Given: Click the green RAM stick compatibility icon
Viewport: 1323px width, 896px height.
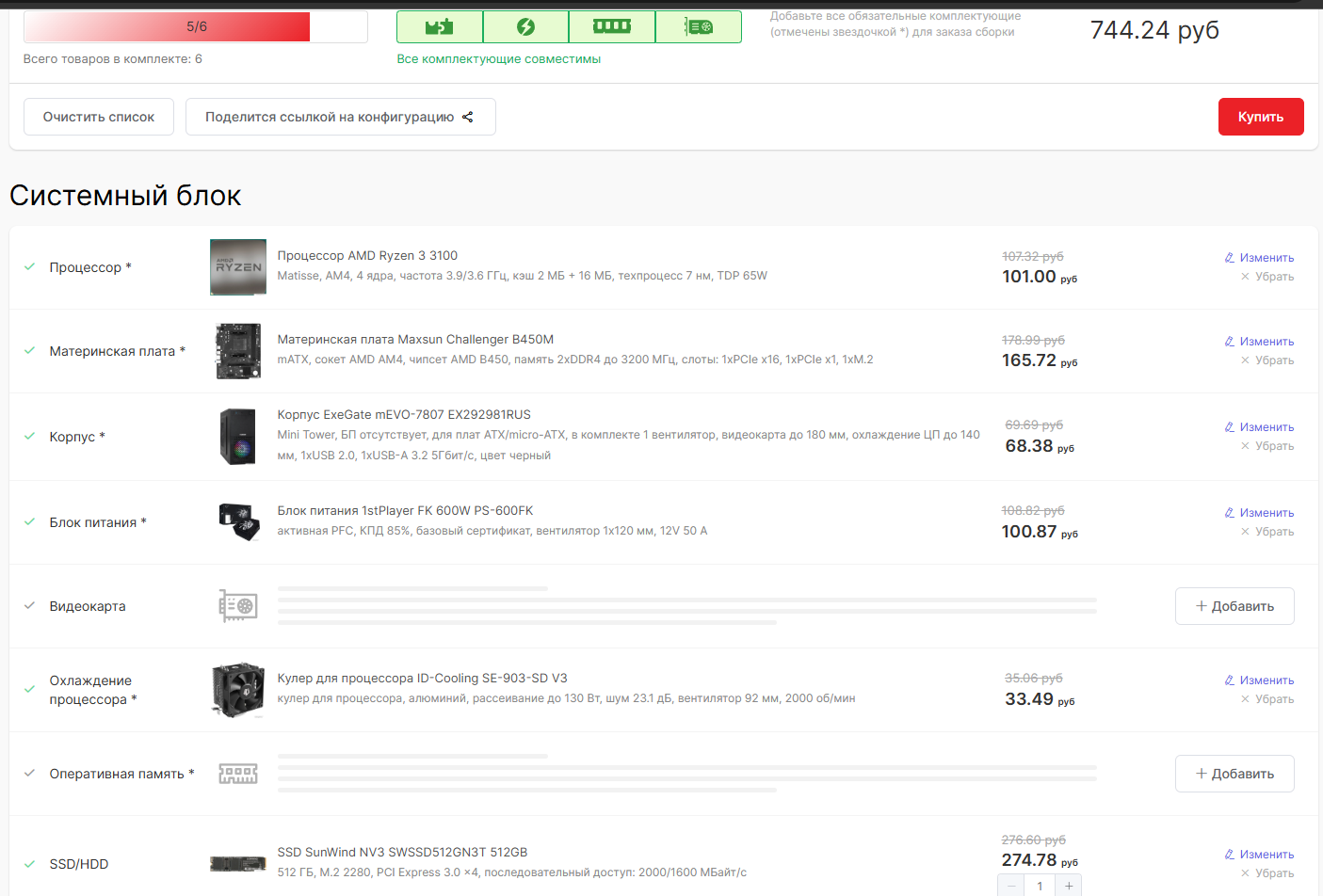Looking at the screenshot, I should [x=612, y=26].
